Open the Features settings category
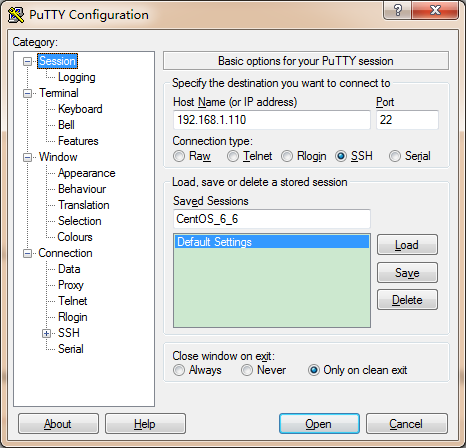The image size is (466, 448). (78, 141)
